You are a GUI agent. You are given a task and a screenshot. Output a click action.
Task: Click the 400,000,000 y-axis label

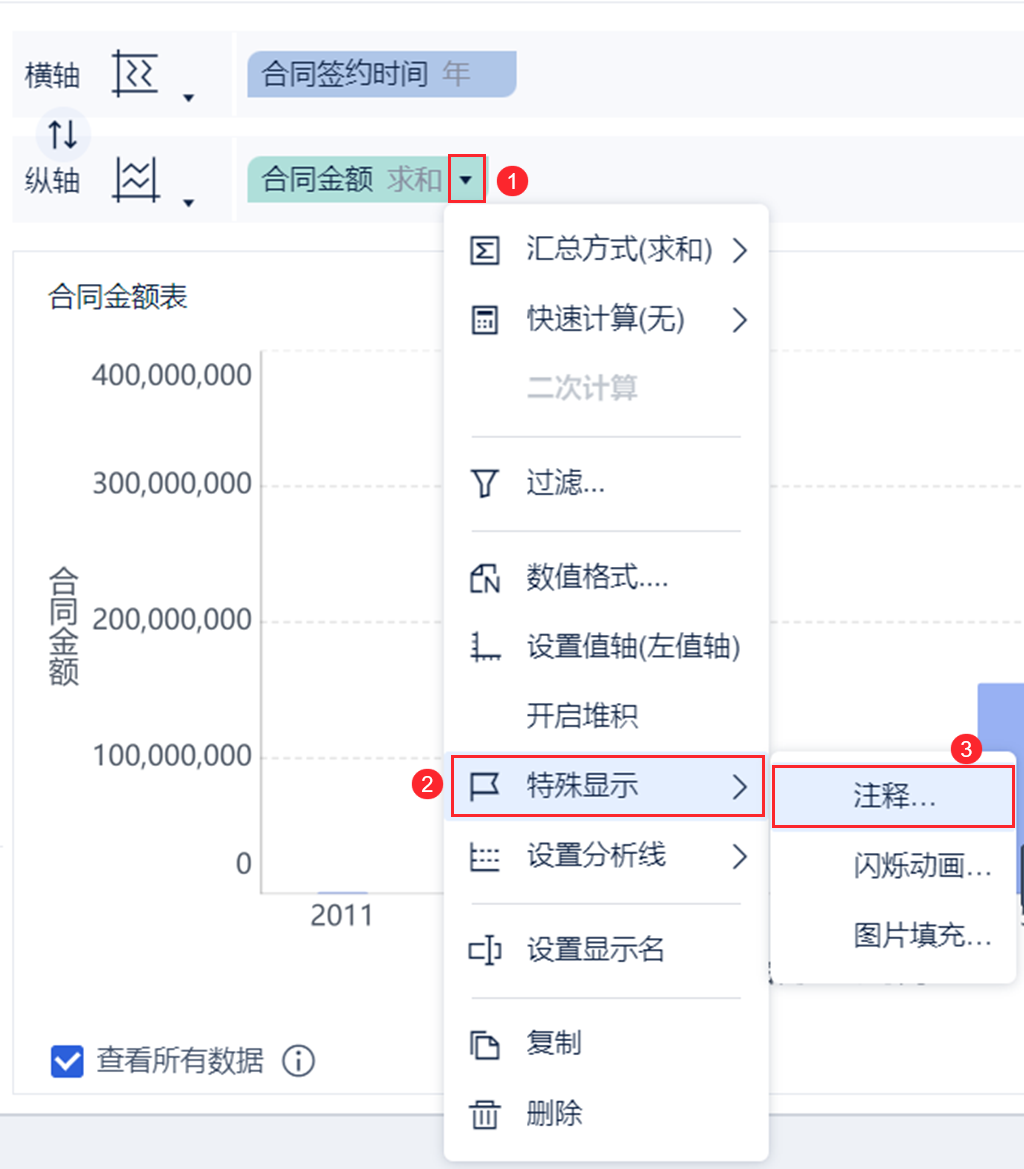(171, 375)
